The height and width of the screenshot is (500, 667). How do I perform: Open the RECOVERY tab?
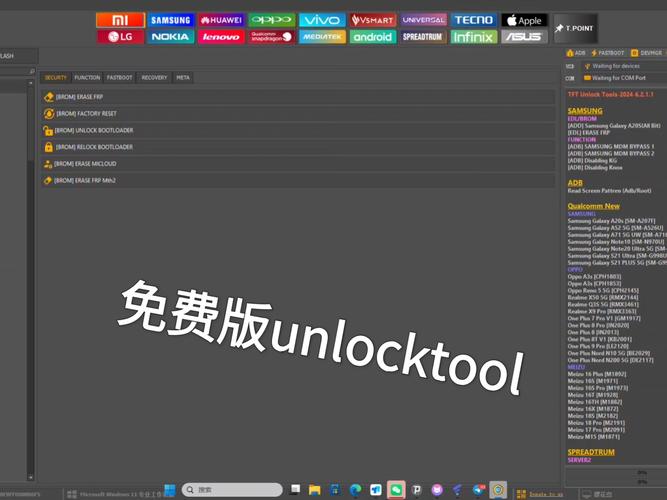[154, 77]
